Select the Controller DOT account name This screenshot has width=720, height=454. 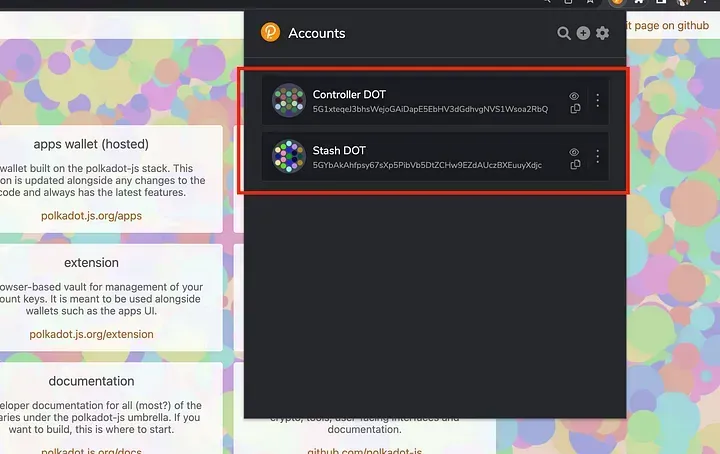[349, 94]
